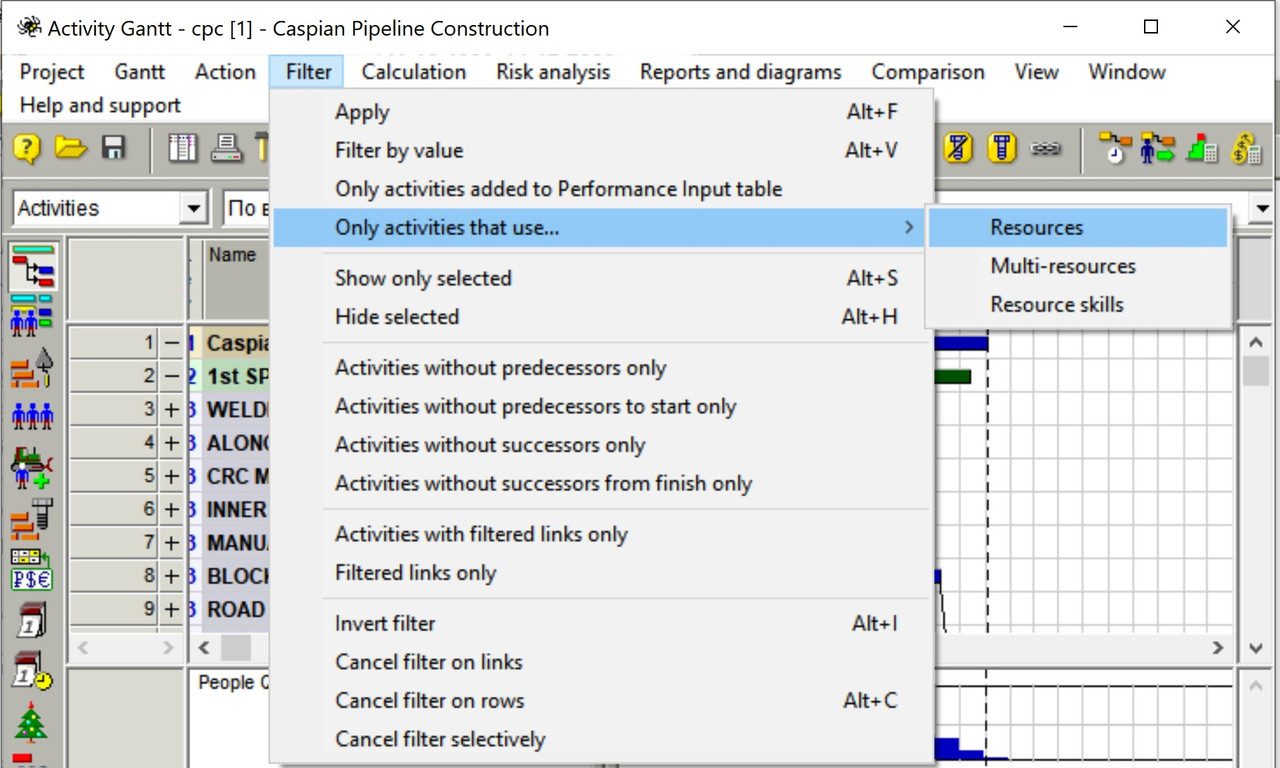Click the currency P$€ sidebar icon
This screenshot has width=1280, height=768.
pyautogui.click(x=32, y=570)
